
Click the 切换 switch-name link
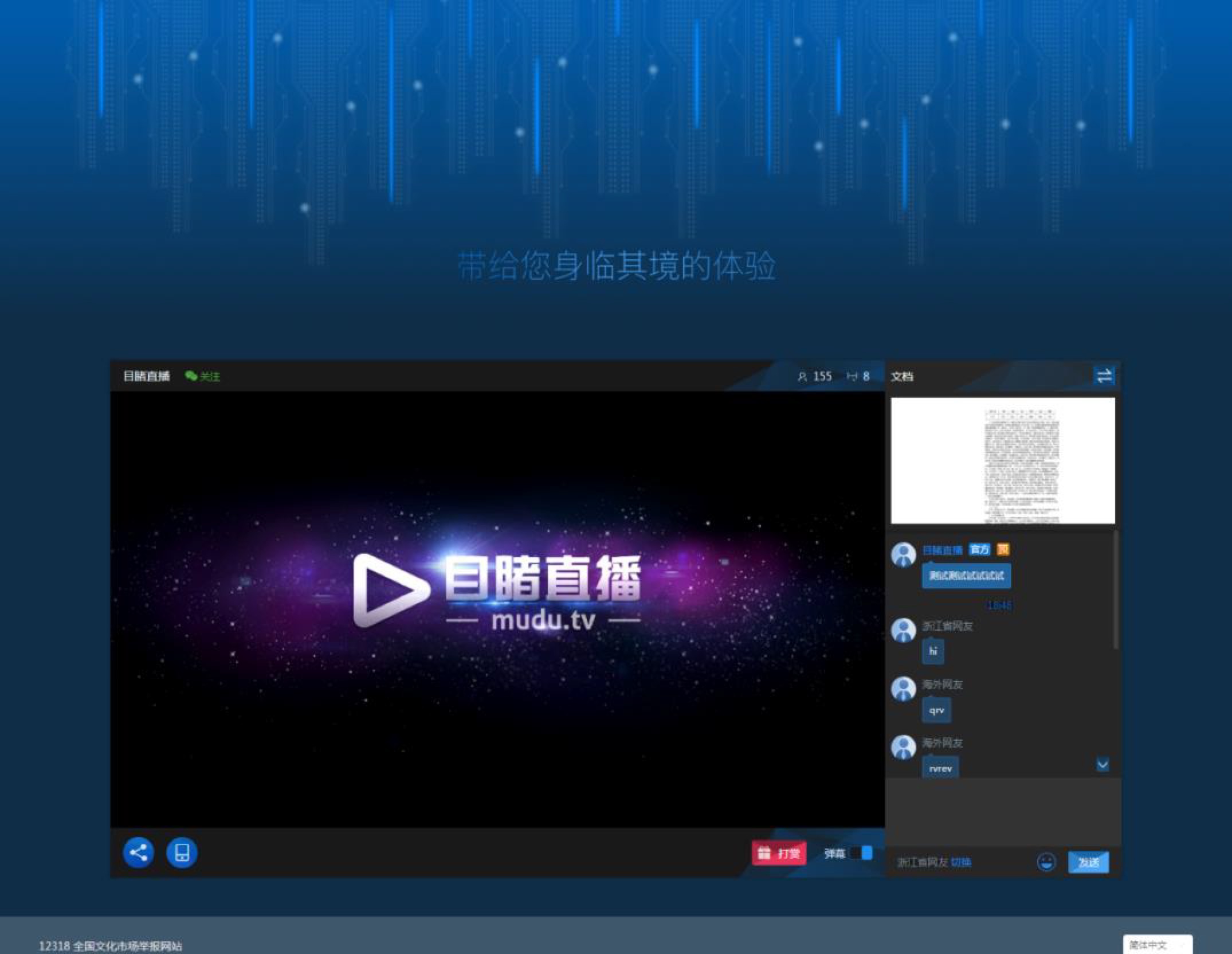(961, 862)
